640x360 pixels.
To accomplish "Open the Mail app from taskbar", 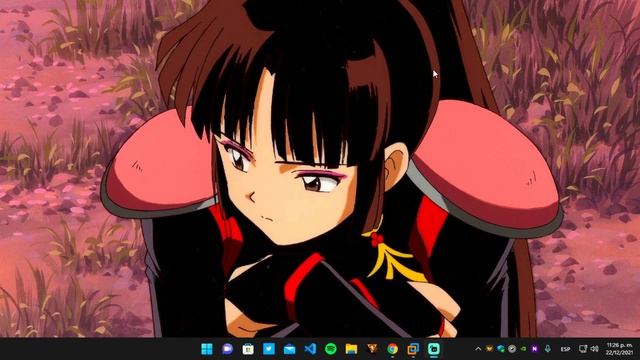I will (289, 349).
